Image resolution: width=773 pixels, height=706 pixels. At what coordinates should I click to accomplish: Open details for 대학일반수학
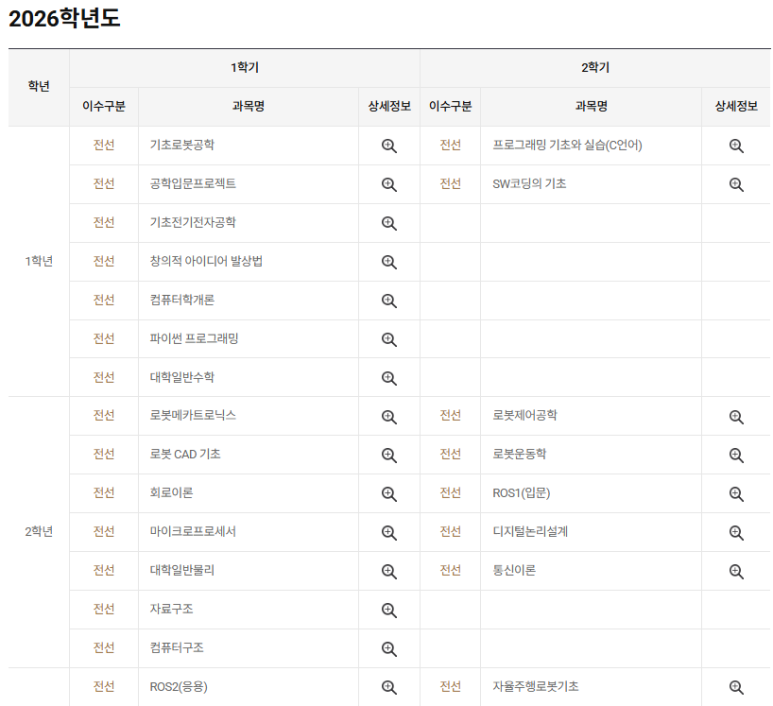[389, 378]
